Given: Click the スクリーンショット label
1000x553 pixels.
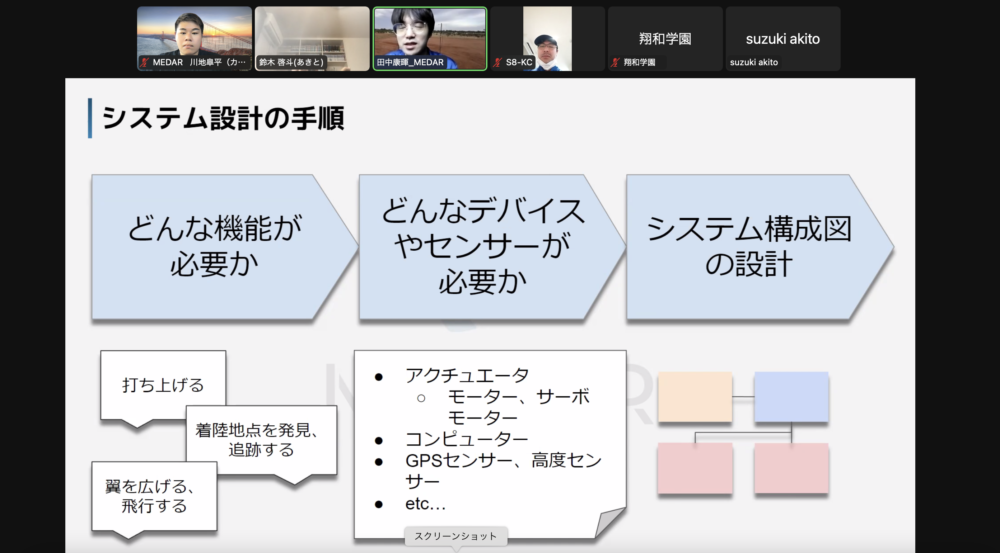Looking at the screenshot, I should pos(455,536).
